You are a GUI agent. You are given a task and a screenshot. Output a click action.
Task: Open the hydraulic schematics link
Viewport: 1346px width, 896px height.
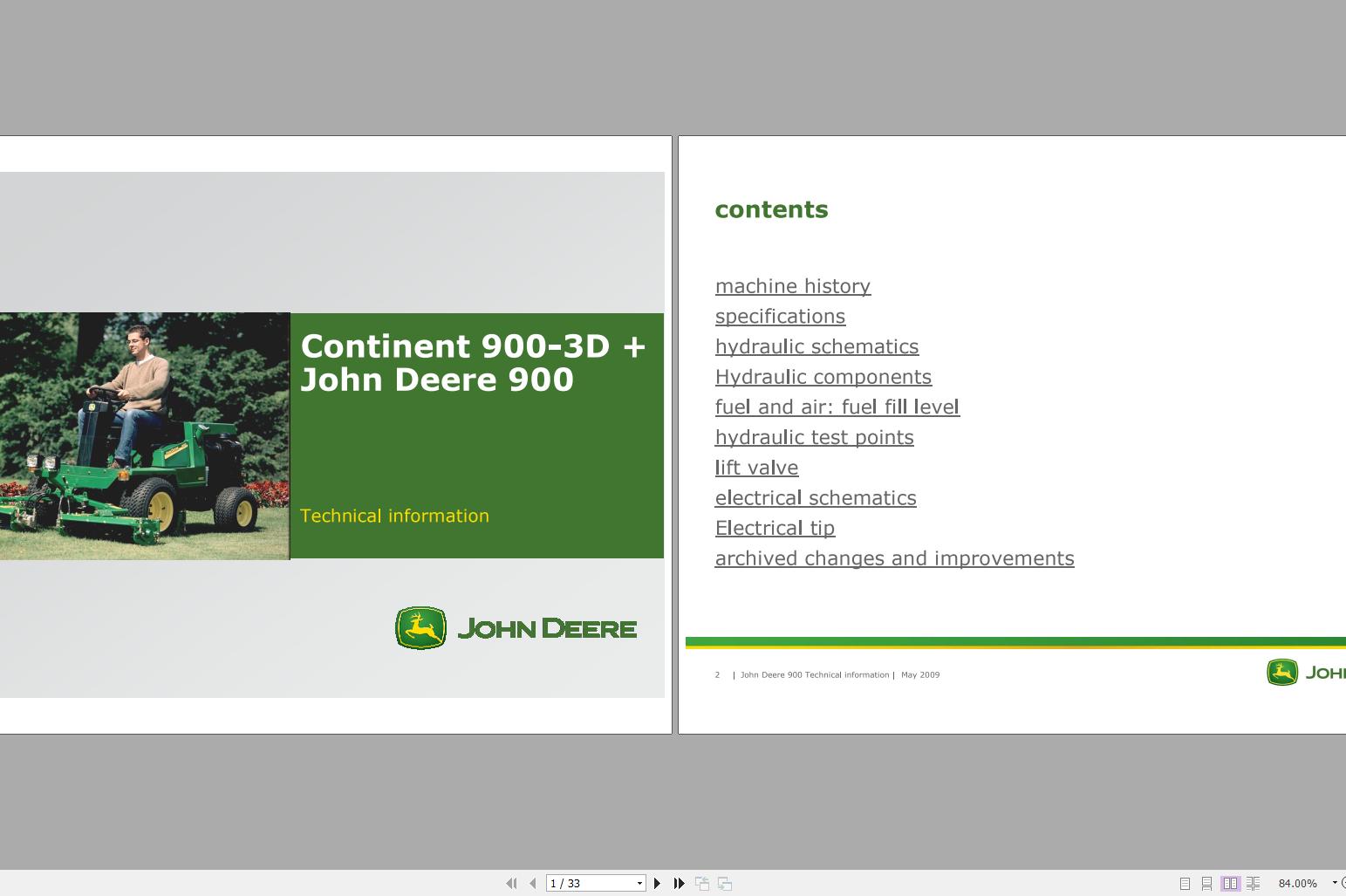pos(817,346)
